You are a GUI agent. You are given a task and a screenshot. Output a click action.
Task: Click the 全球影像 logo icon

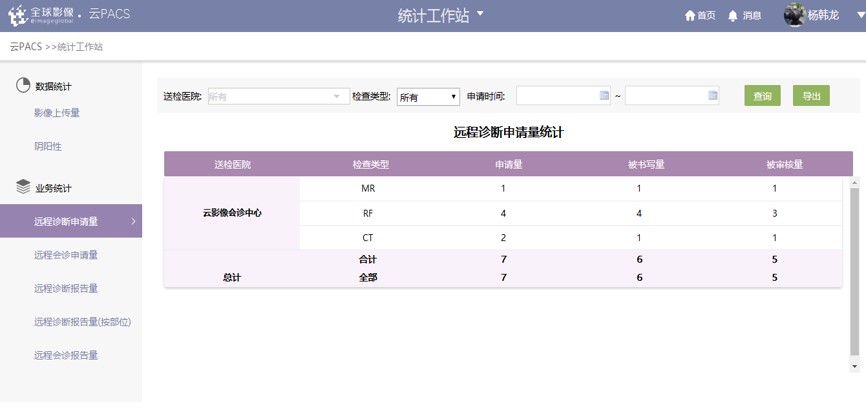click(x=17, y=15)
